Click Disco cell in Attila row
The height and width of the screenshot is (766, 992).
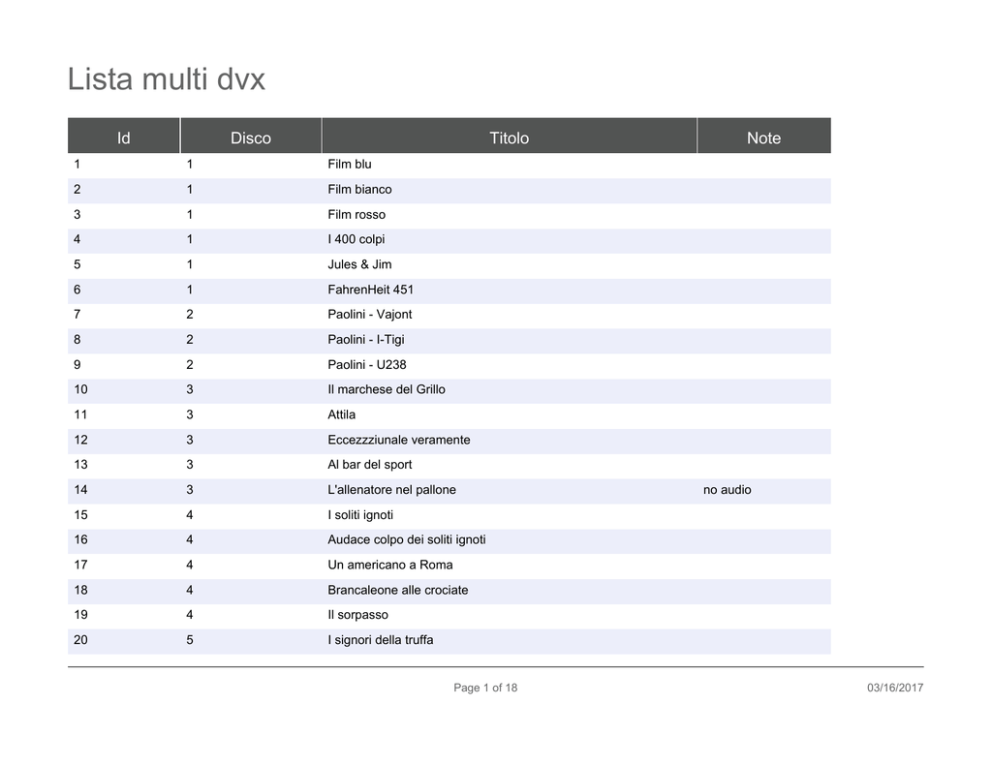(x=190, y=415)
